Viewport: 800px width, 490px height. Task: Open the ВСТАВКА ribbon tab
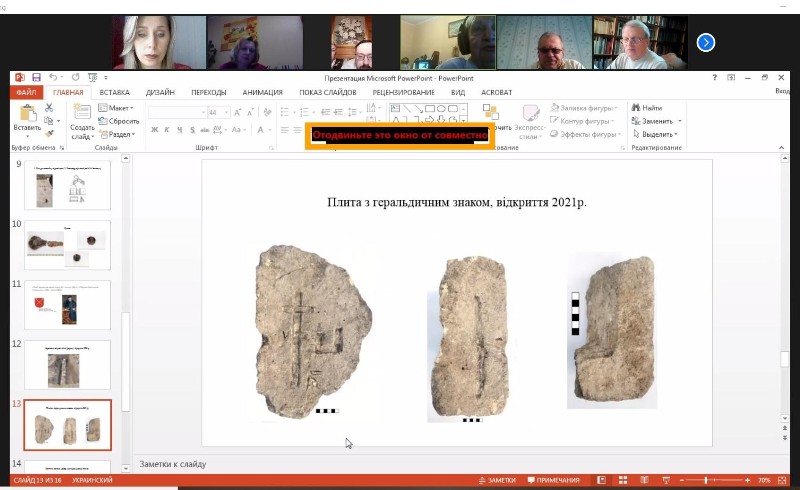pyautogui.click(x=114, y=92)
